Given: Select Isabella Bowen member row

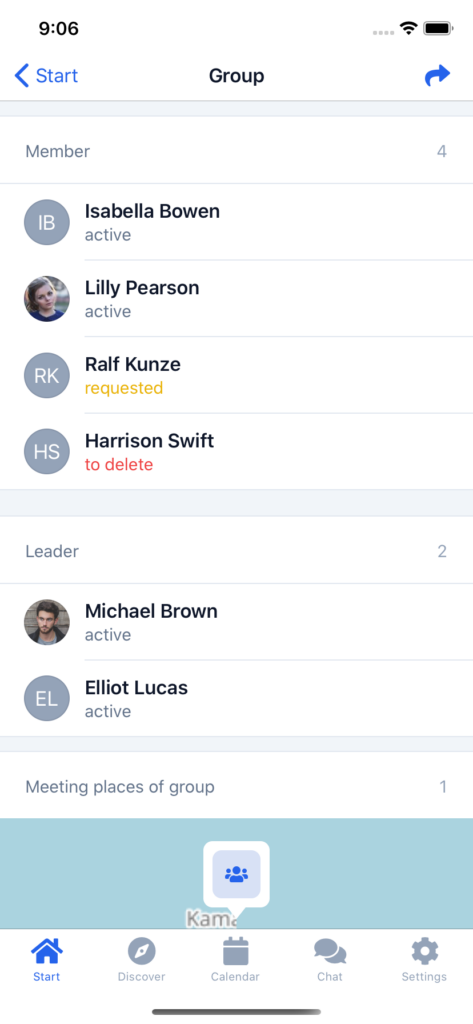Looking at the screenshot, I should click(236, 222).
